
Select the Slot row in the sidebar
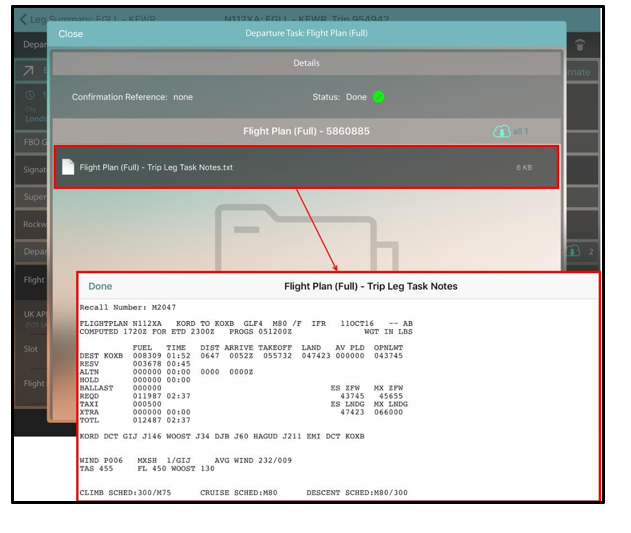33,349
